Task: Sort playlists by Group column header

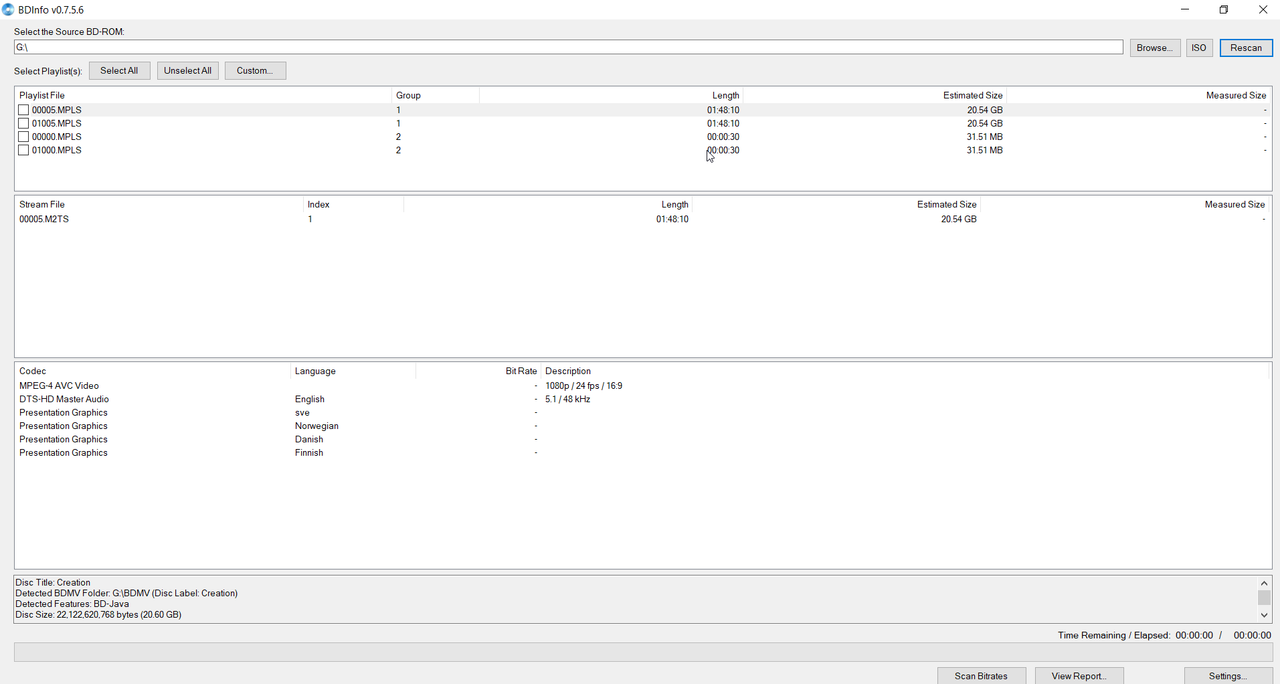Action: click(435, 95)
